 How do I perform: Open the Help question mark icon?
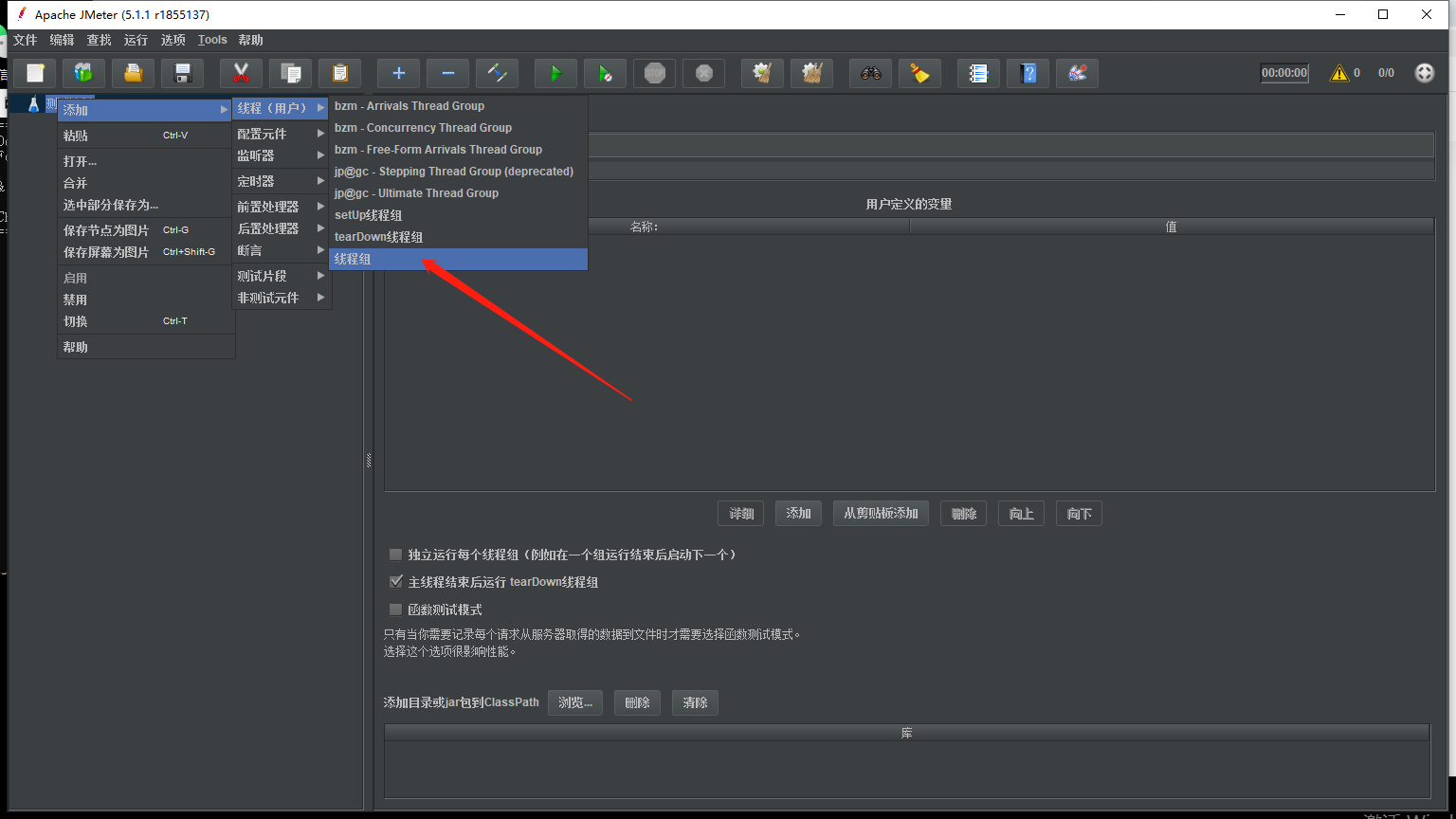coord(1028,73)
